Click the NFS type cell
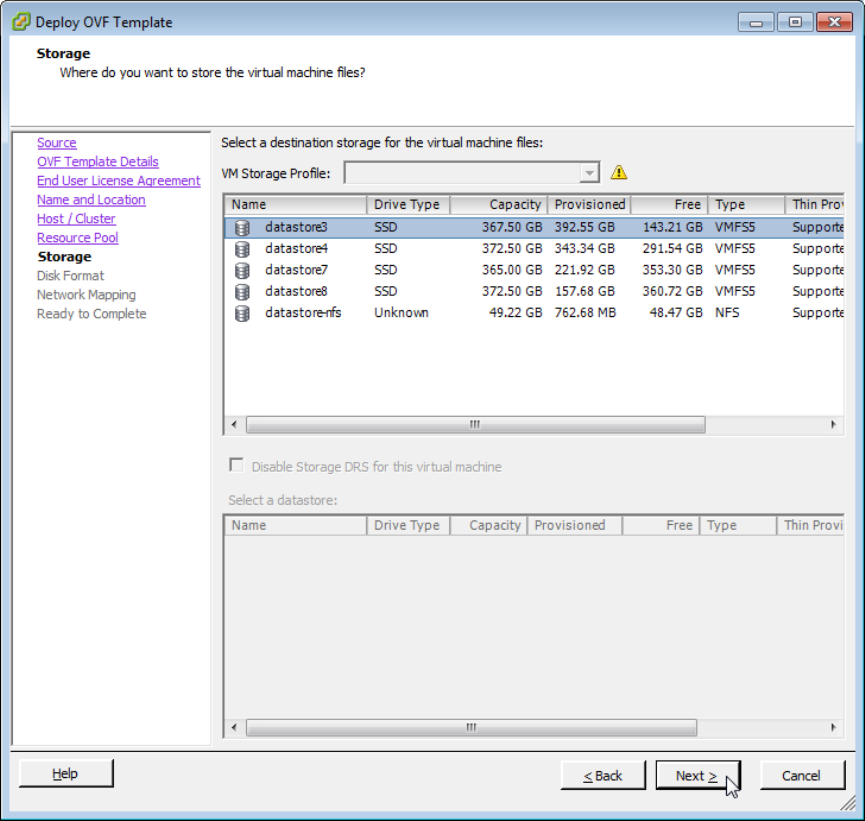865x821 pixels. click(x=727, y=313)
